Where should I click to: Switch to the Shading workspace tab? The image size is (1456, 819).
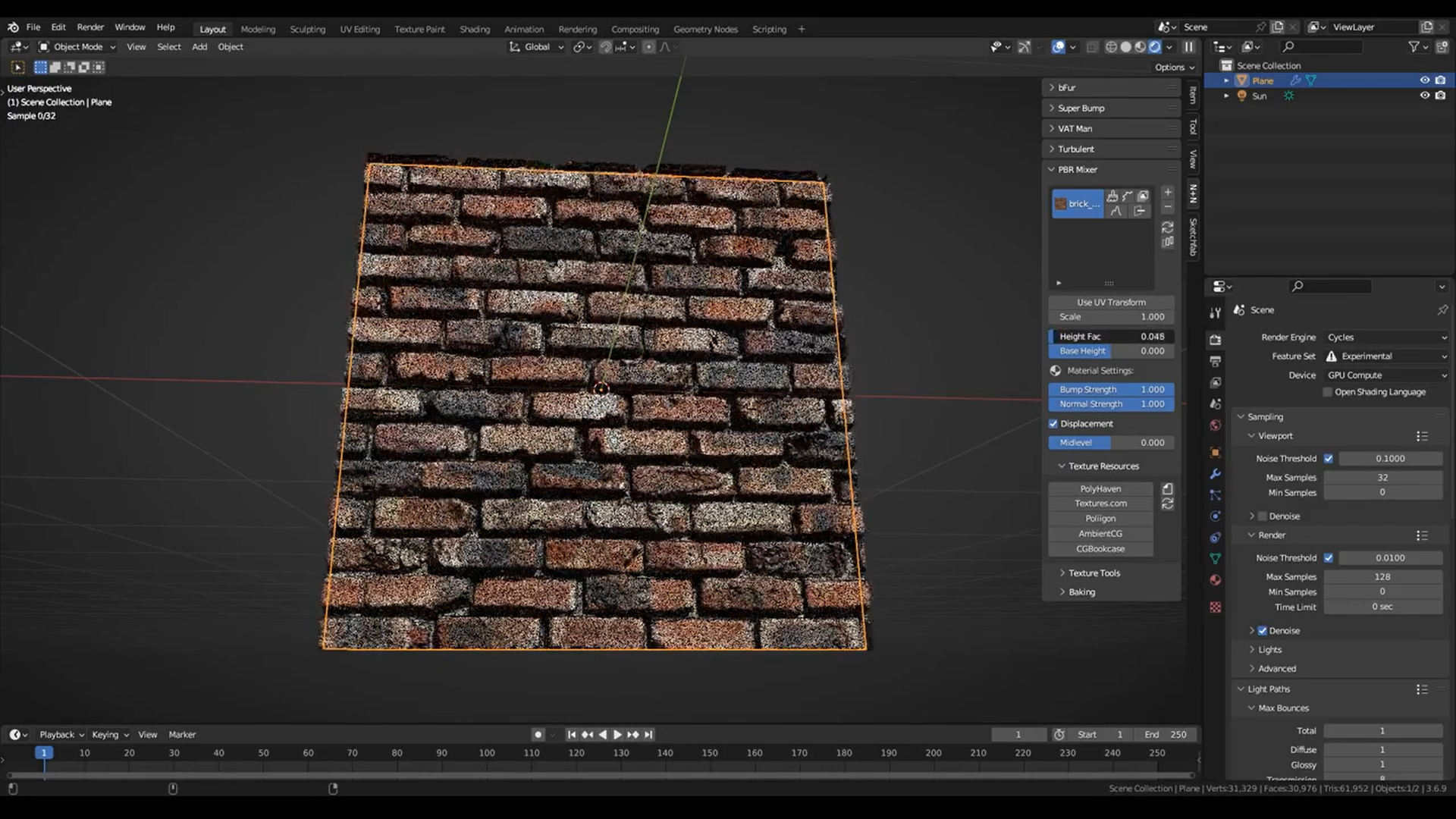(475, 29)
